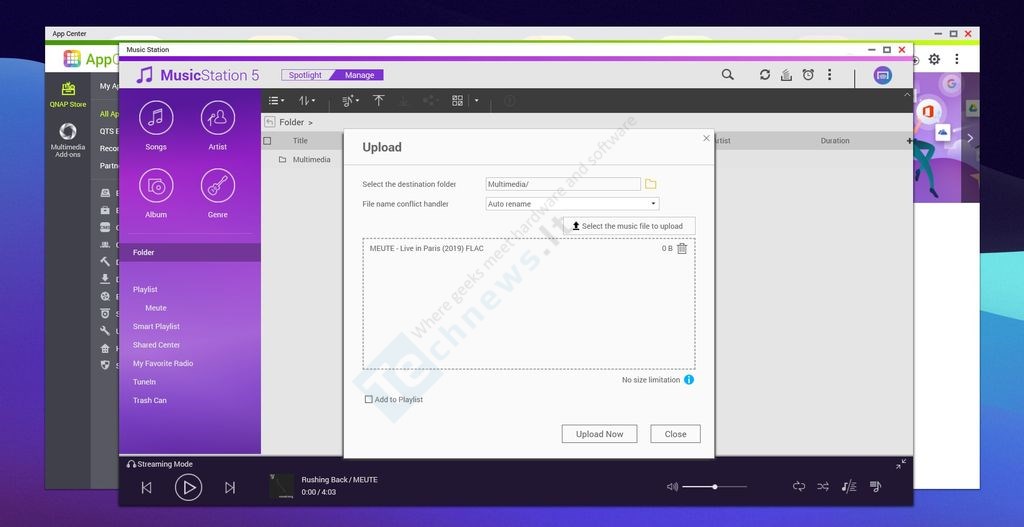
Task: Click the upload arrow toolbar icon
Action: click(379, 101)
